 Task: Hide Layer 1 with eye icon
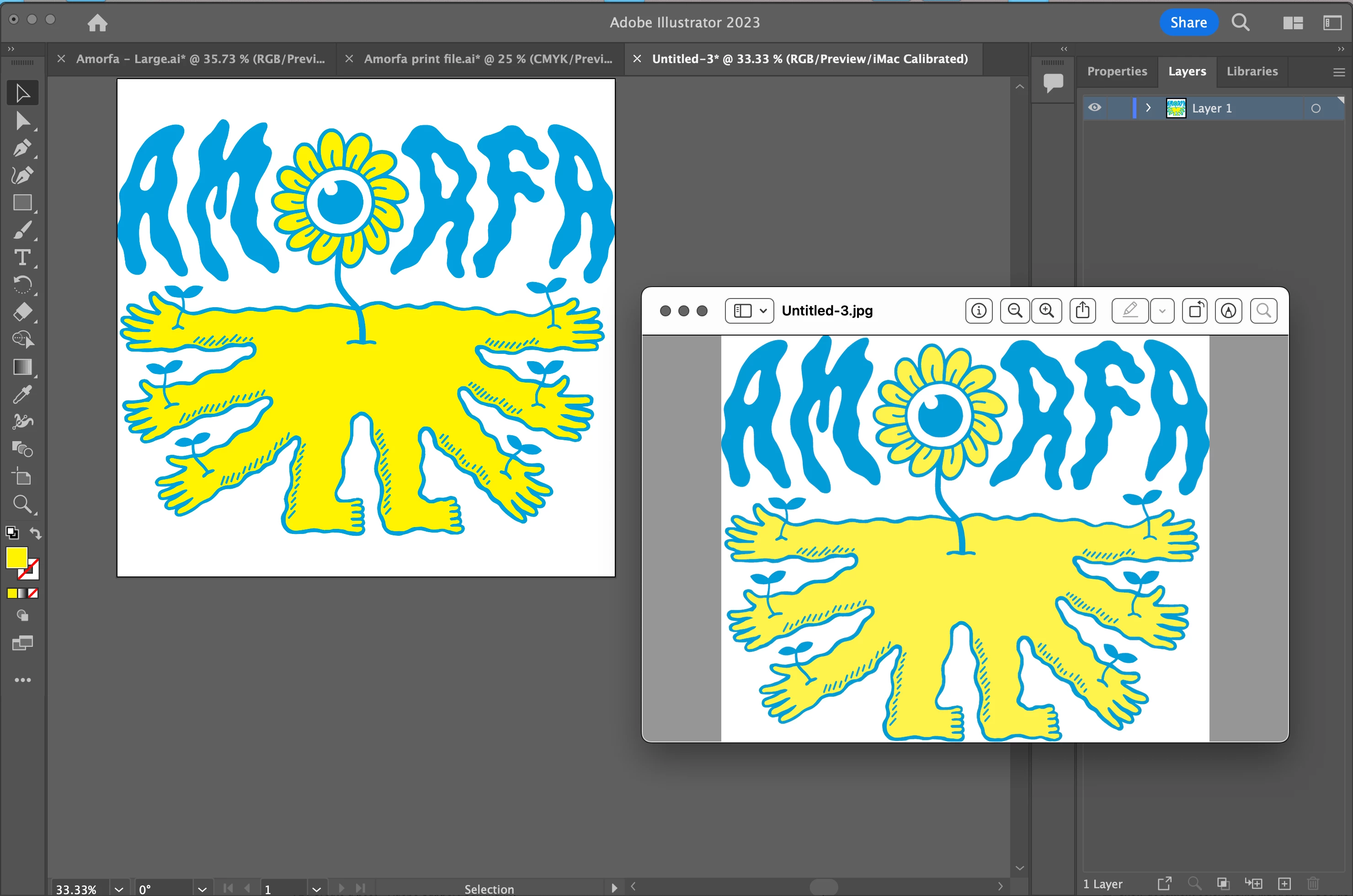pyautogui.click(x=1094, y=108)
